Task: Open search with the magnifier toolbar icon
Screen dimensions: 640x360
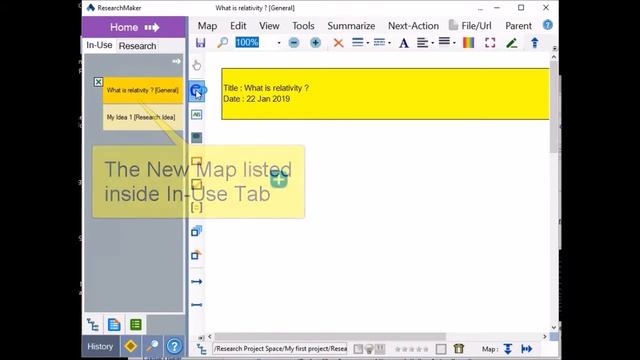Action: (x=222, y=42)
